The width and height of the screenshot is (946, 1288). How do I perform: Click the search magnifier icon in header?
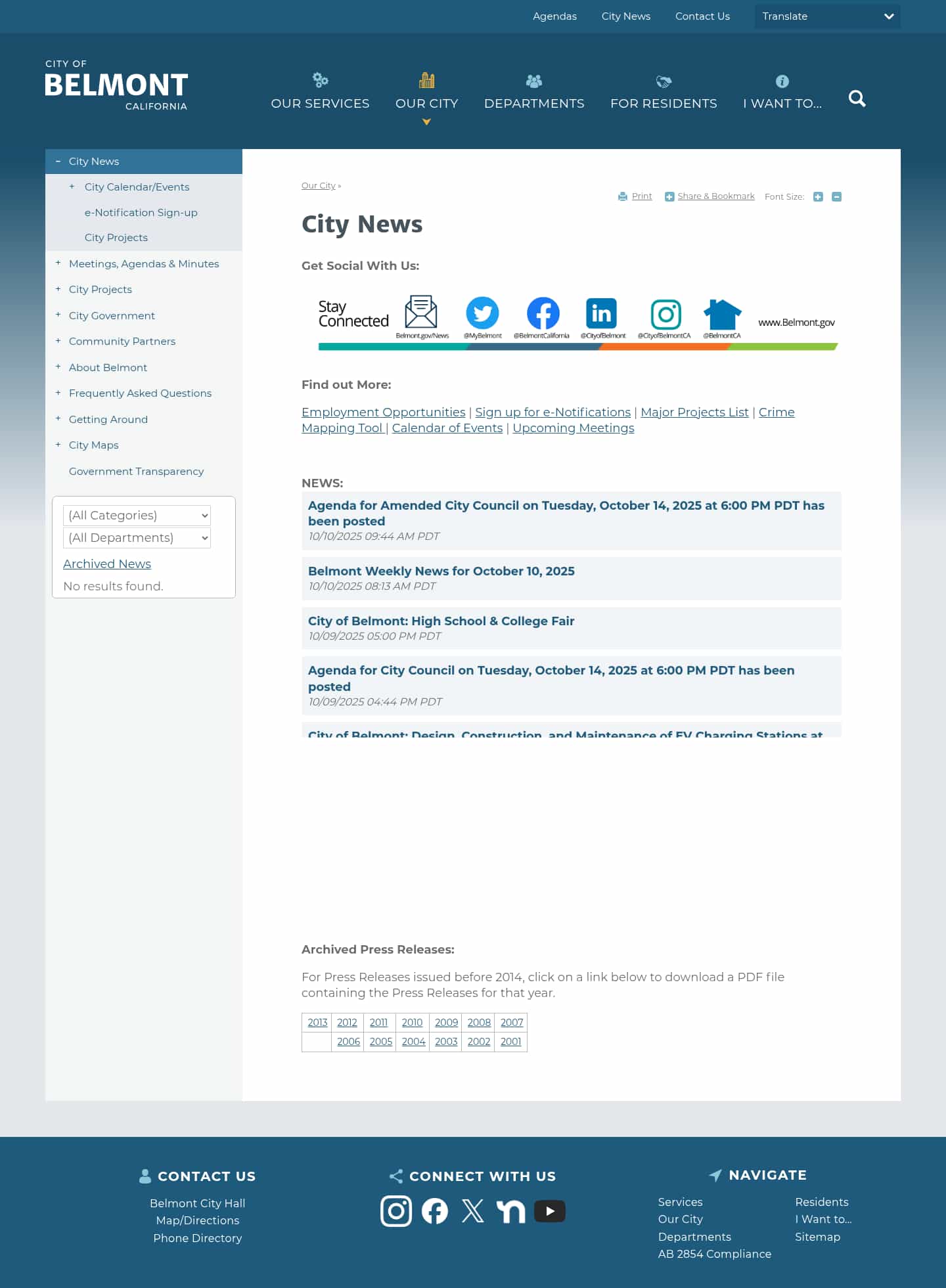point(857,99)
